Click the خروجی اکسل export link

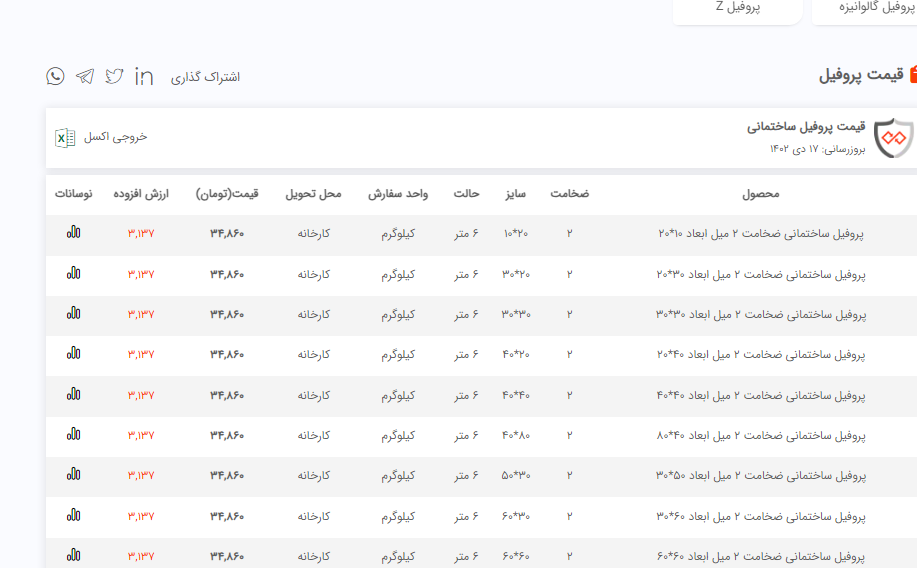point(115,137)
